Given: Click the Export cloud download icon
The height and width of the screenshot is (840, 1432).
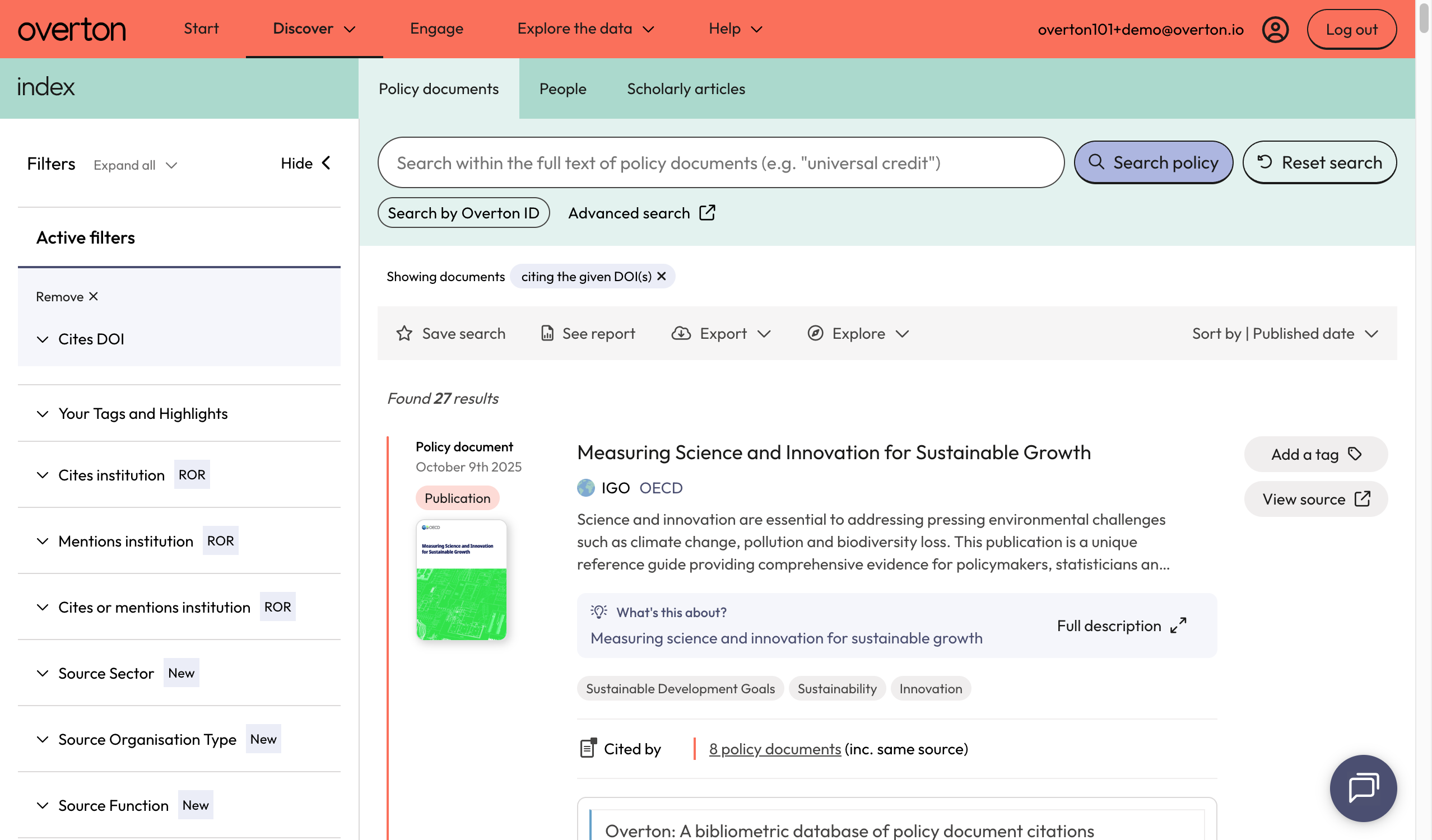Looking at the screenshot, I should [x=681, y=333].
